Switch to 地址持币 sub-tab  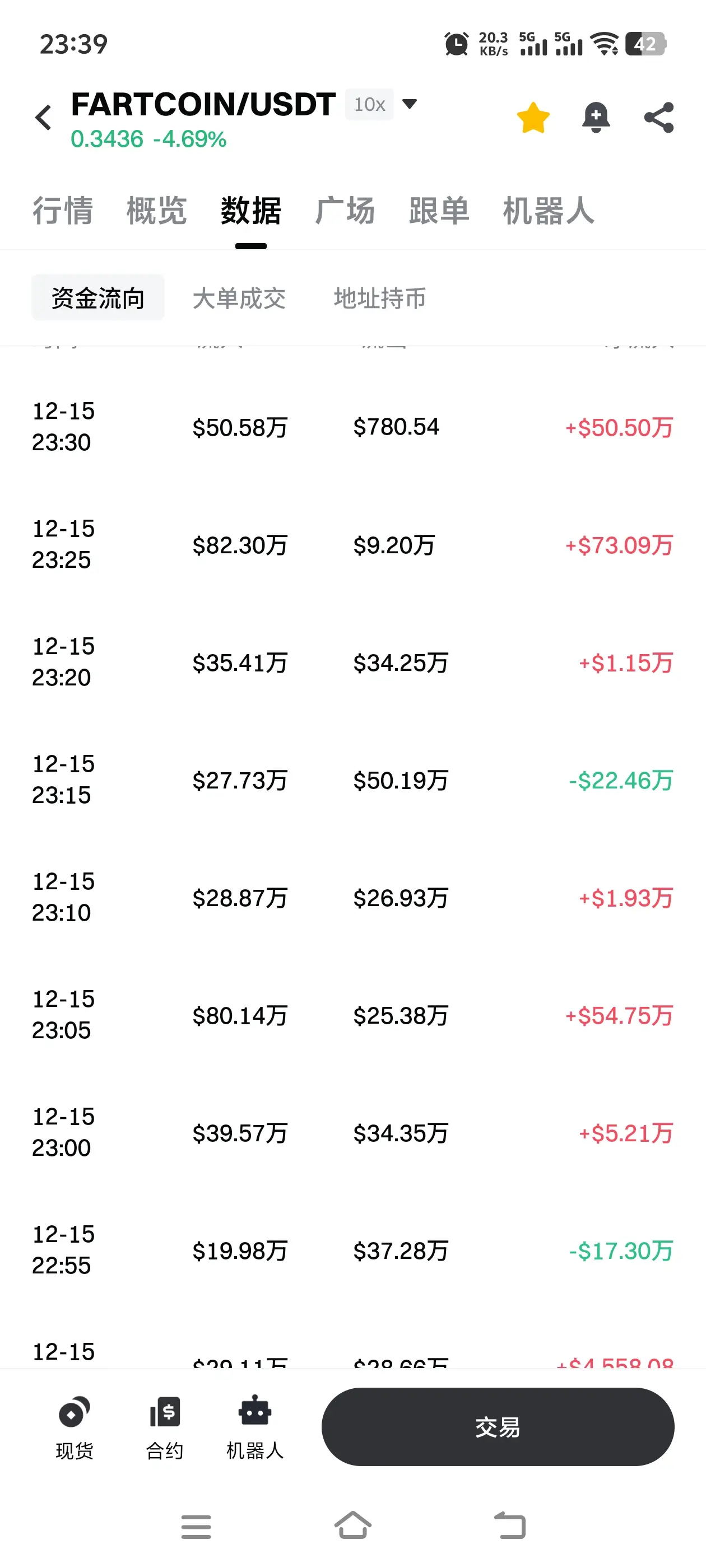point(379,298)
